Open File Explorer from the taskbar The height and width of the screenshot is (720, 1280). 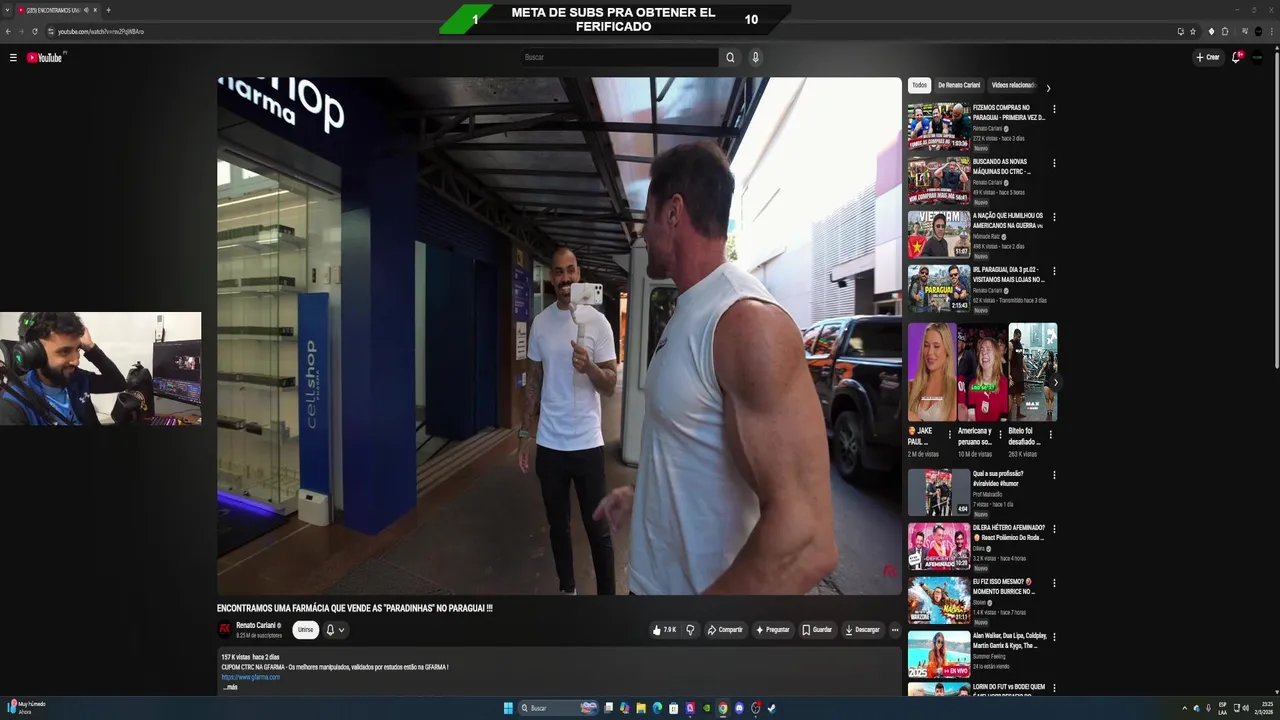641,708
